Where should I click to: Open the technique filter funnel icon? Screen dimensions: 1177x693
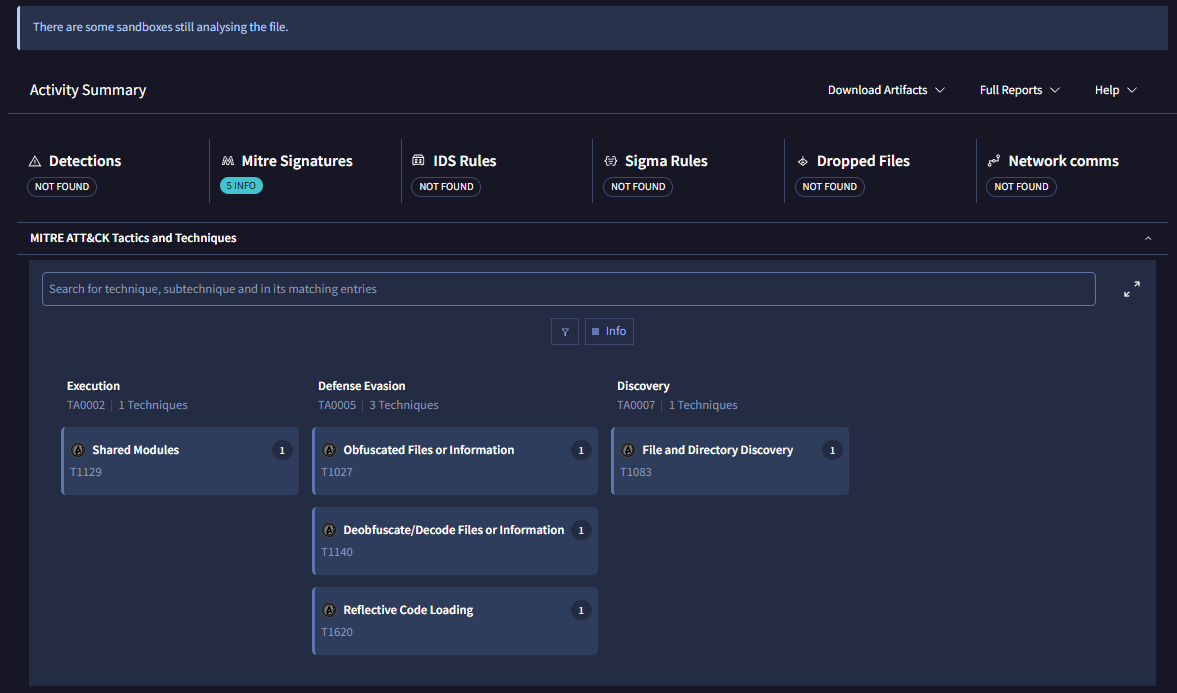point(565,332)
